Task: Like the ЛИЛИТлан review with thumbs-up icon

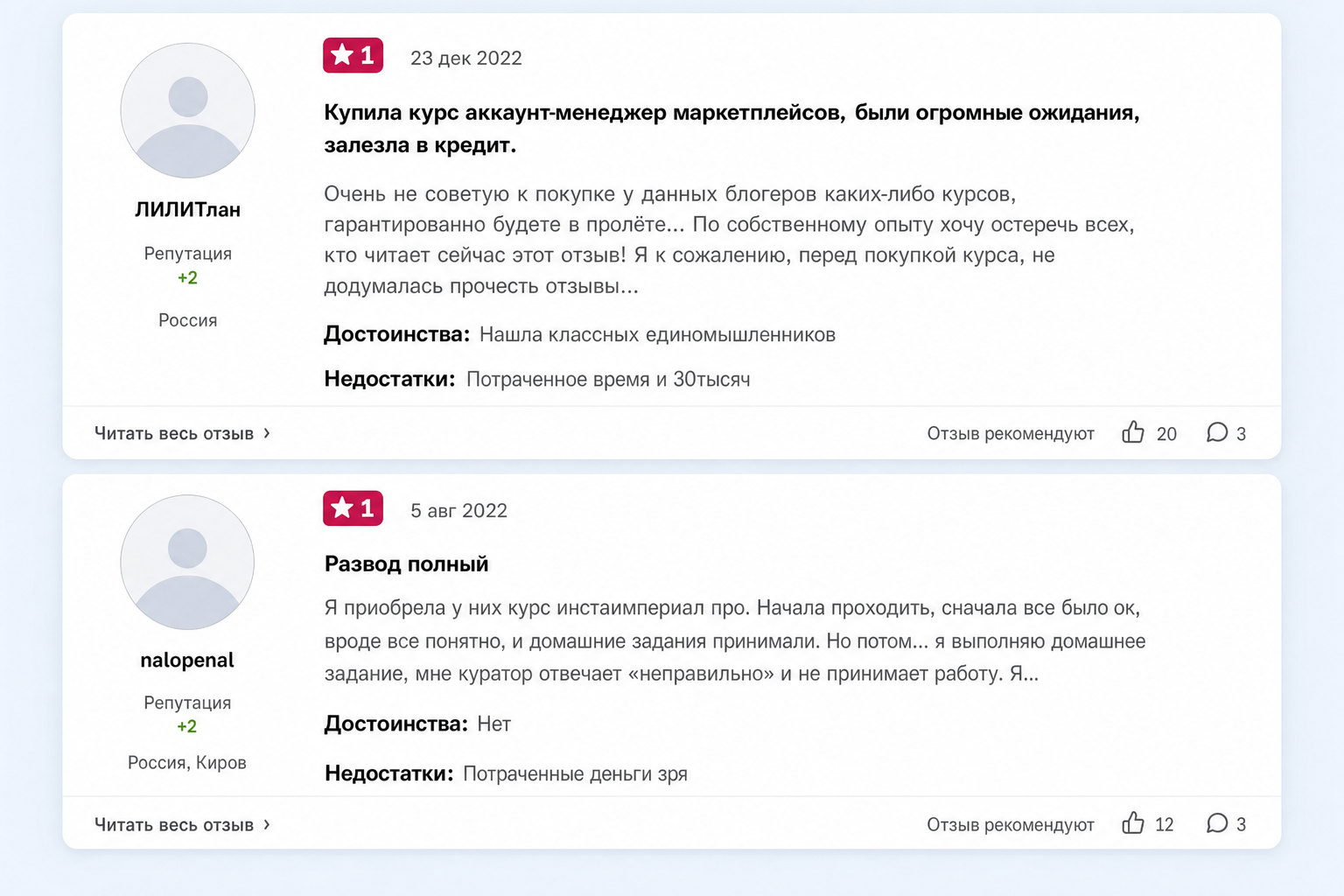Action: [x=1133, y=432]
